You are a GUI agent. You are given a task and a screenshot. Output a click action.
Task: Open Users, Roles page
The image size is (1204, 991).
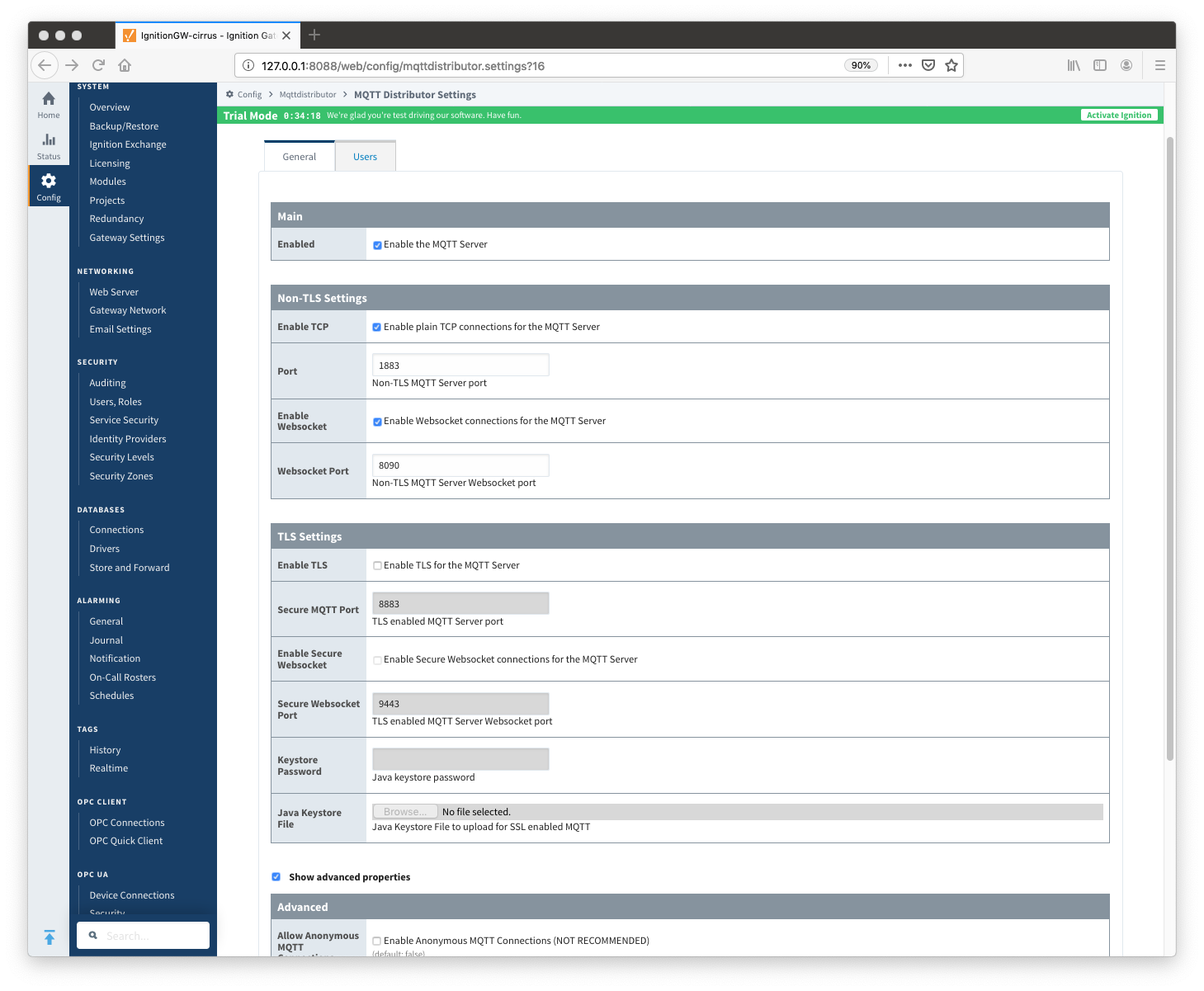point(116,402)
